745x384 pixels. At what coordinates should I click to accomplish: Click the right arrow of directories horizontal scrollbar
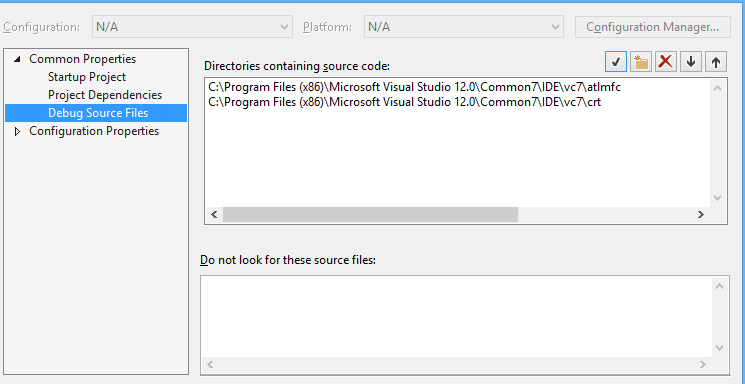[x=700, y=214]
